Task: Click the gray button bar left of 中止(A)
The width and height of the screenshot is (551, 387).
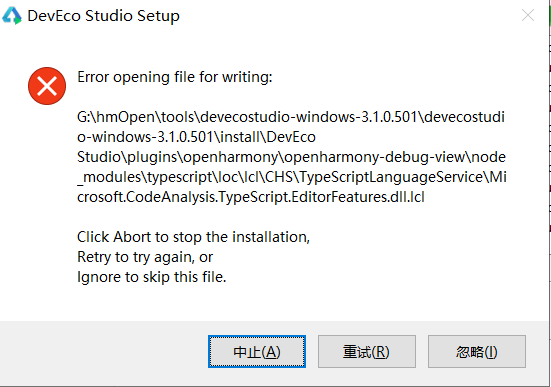Action: [x=104, y=351]
